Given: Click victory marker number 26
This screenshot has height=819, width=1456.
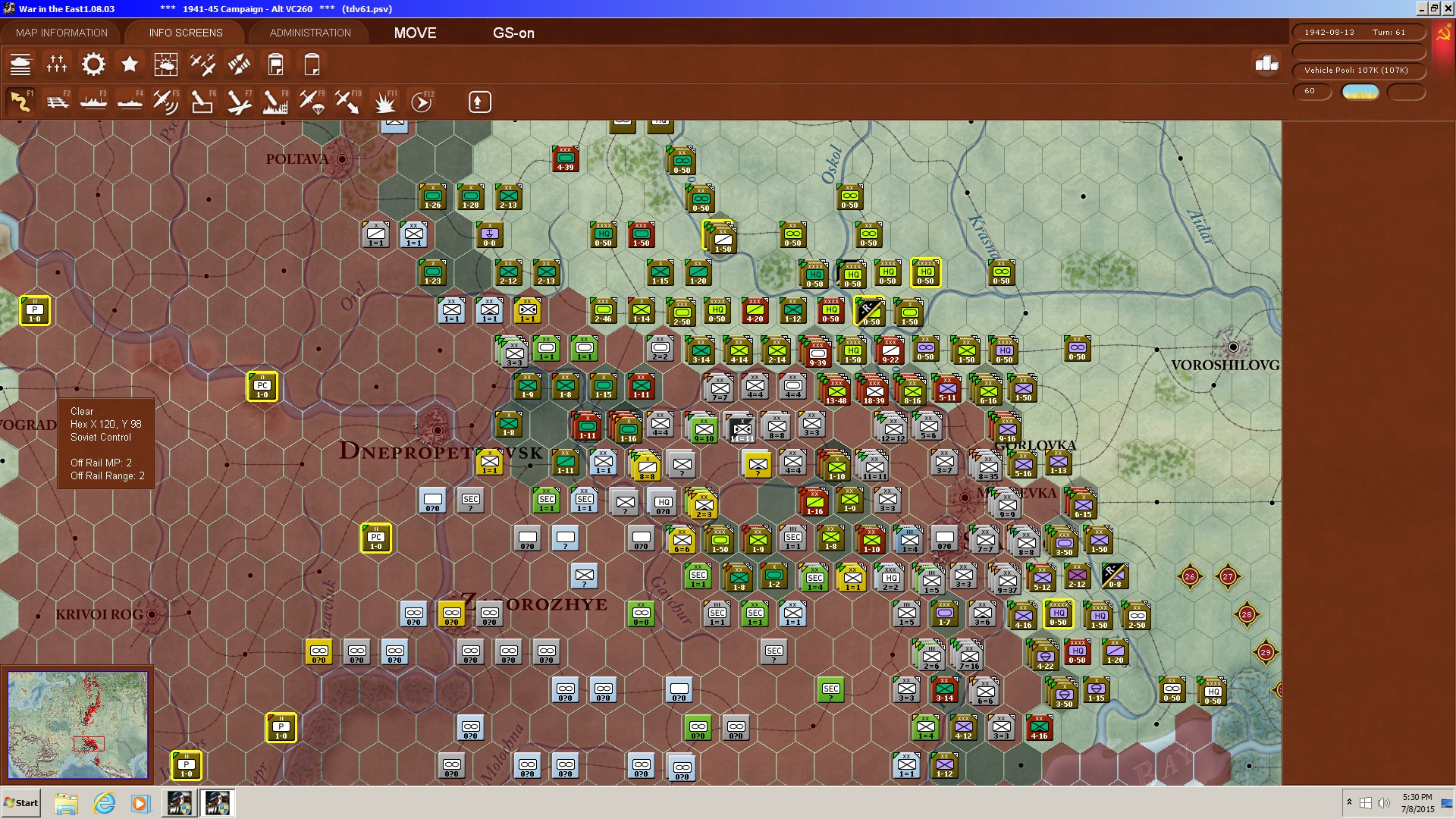Looking at the screenshot, I should (1190, 576).
